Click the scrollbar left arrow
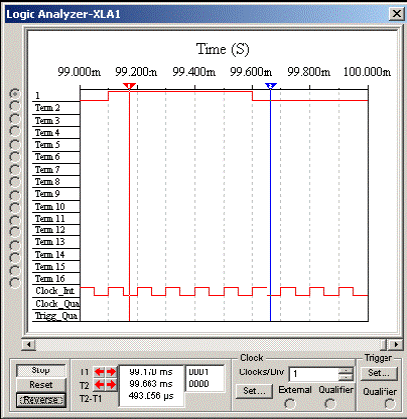Viewport: 407px width, 419px height. pyautogui.click(x=29, y=344)
